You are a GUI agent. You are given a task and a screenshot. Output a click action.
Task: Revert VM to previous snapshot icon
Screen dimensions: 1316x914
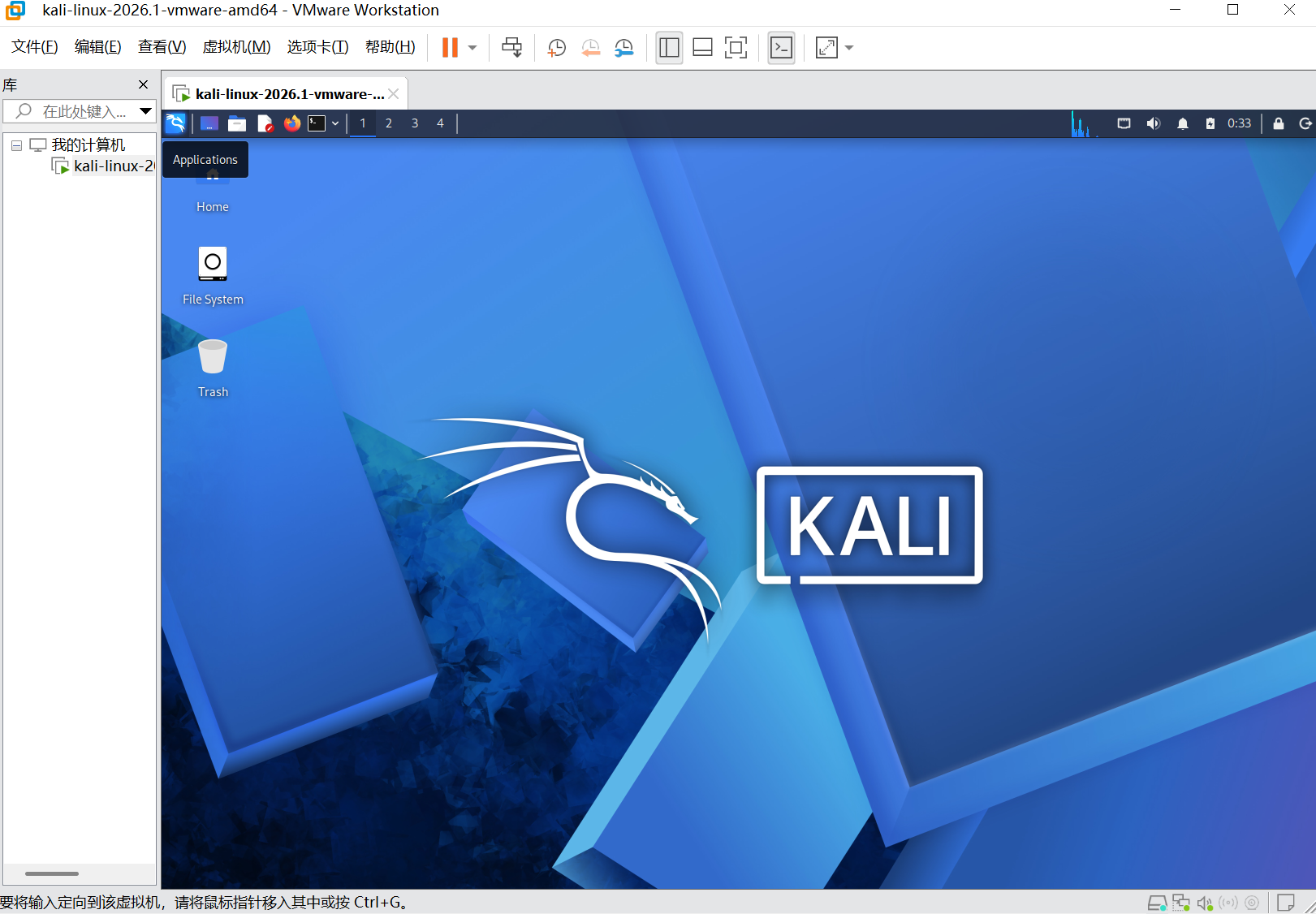pyautogui.click(x=590, y=48)
